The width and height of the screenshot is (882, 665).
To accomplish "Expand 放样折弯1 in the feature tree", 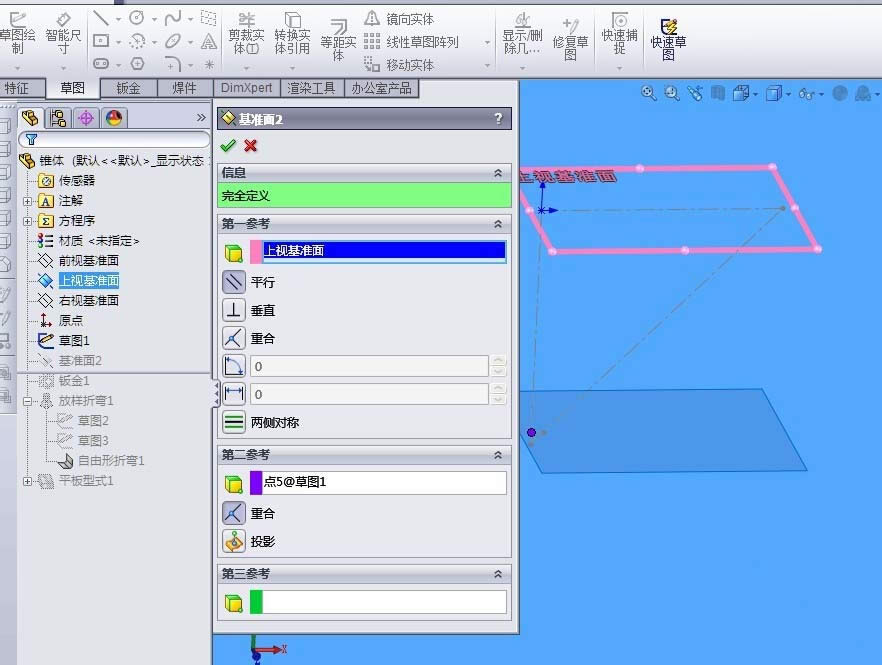I will (30, 400).
